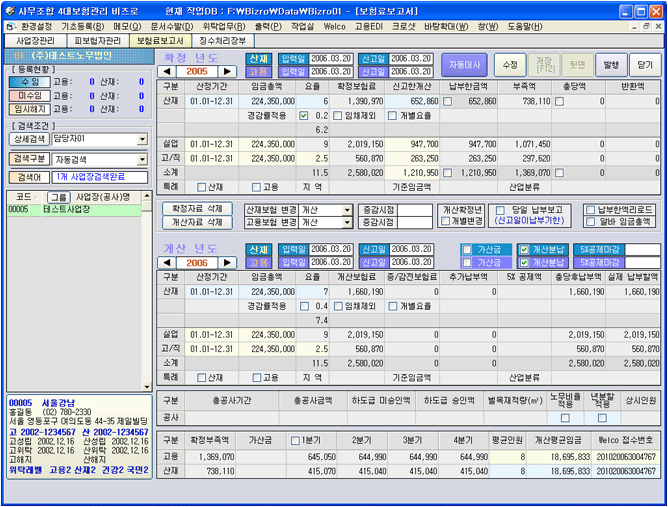Expand the 자동검색 search type dropdown
The image size is (668, 507).
pyautogui.click(x=142, y=159)
